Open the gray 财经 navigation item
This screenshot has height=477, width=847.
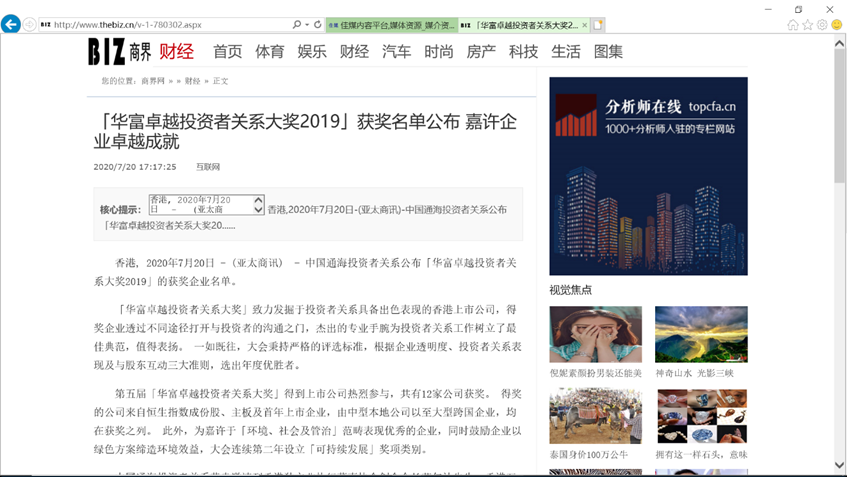coord(354,52)
